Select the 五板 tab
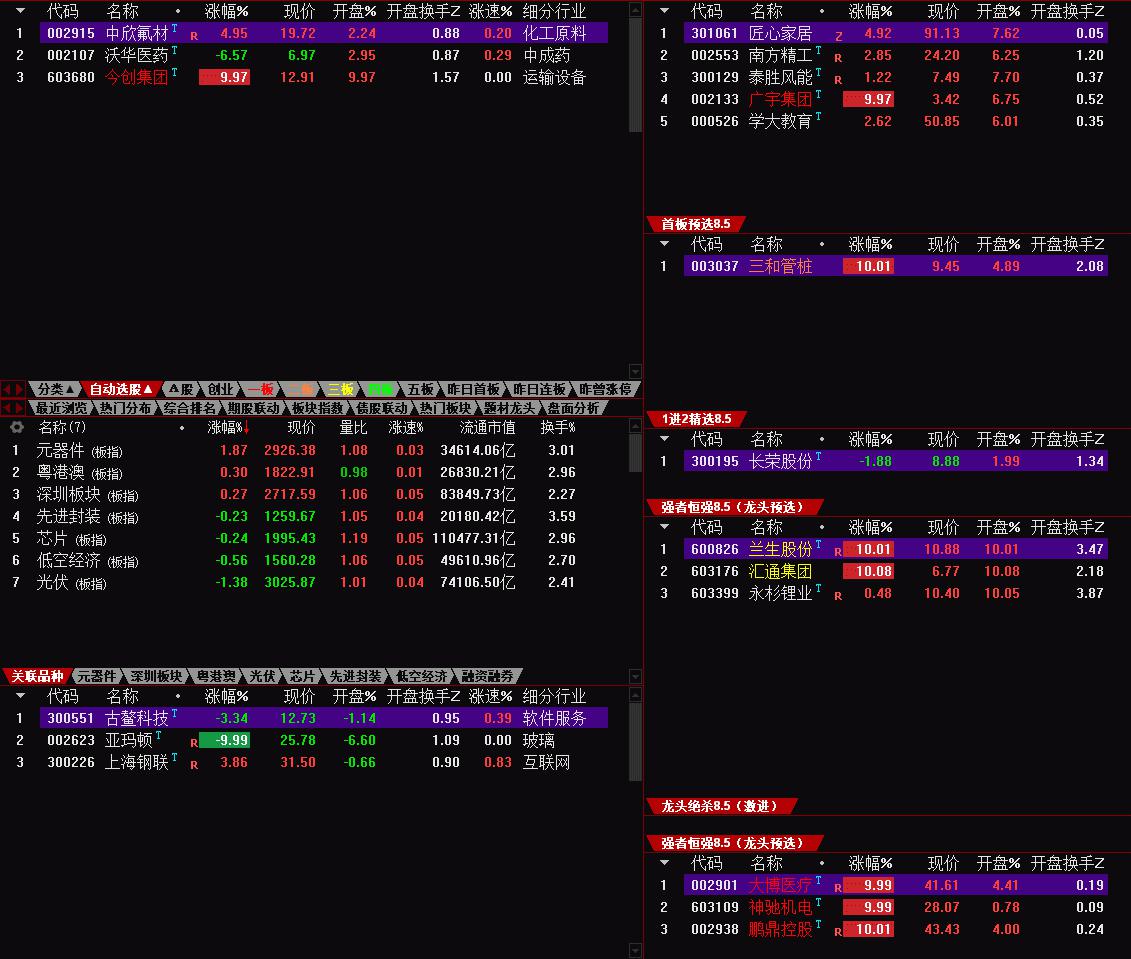This screenshot has width=1131, height=959. click(x=420, y=389)
